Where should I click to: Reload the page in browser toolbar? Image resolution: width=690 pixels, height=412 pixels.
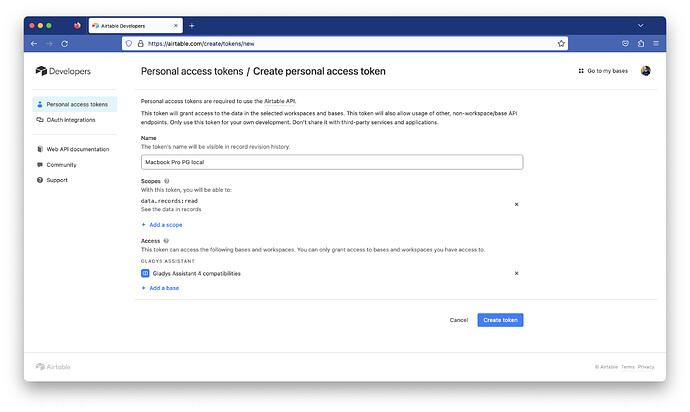(65, 44)
